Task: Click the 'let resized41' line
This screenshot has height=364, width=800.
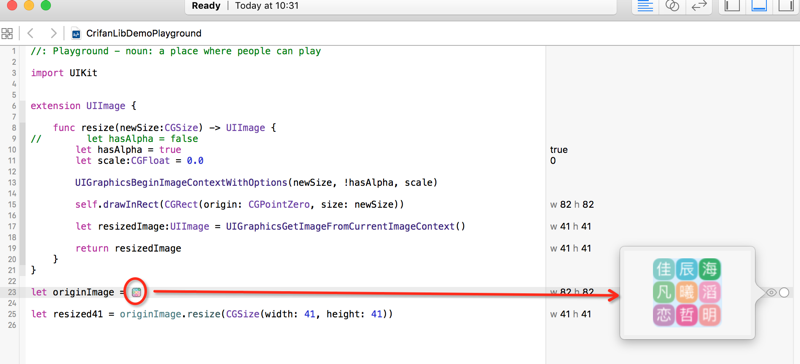Action: pyautogui.click(x=212, y=314)
